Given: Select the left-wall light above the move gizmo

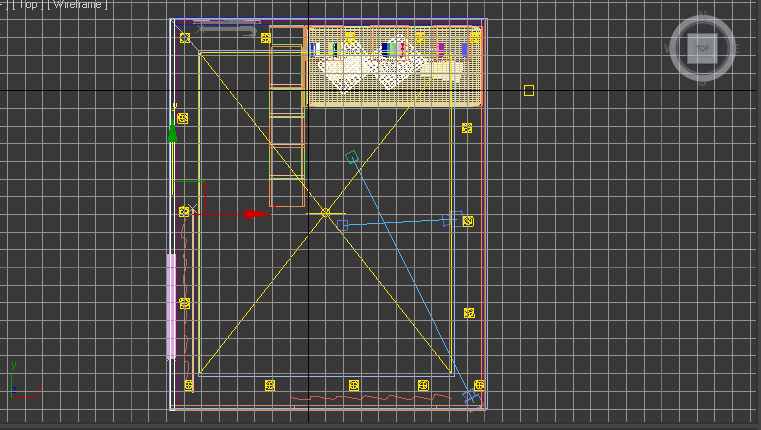Looking at the screenshot, I should (x=182, y=118).
